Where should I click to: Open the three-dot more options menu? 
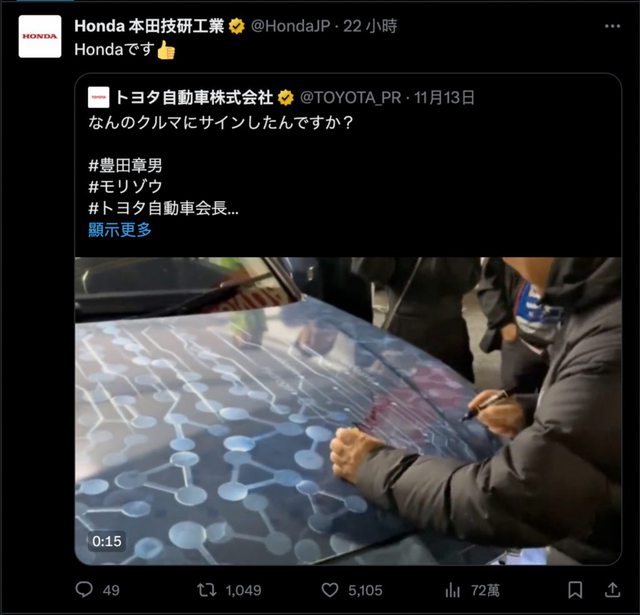[x=612, y=27]
